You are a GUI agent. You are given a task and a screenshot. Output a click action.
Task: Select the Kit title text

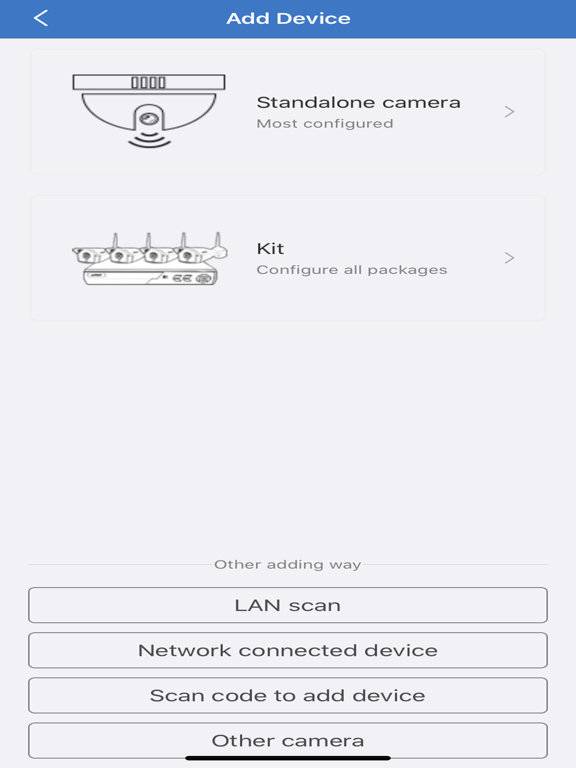[x=270, y=248]
